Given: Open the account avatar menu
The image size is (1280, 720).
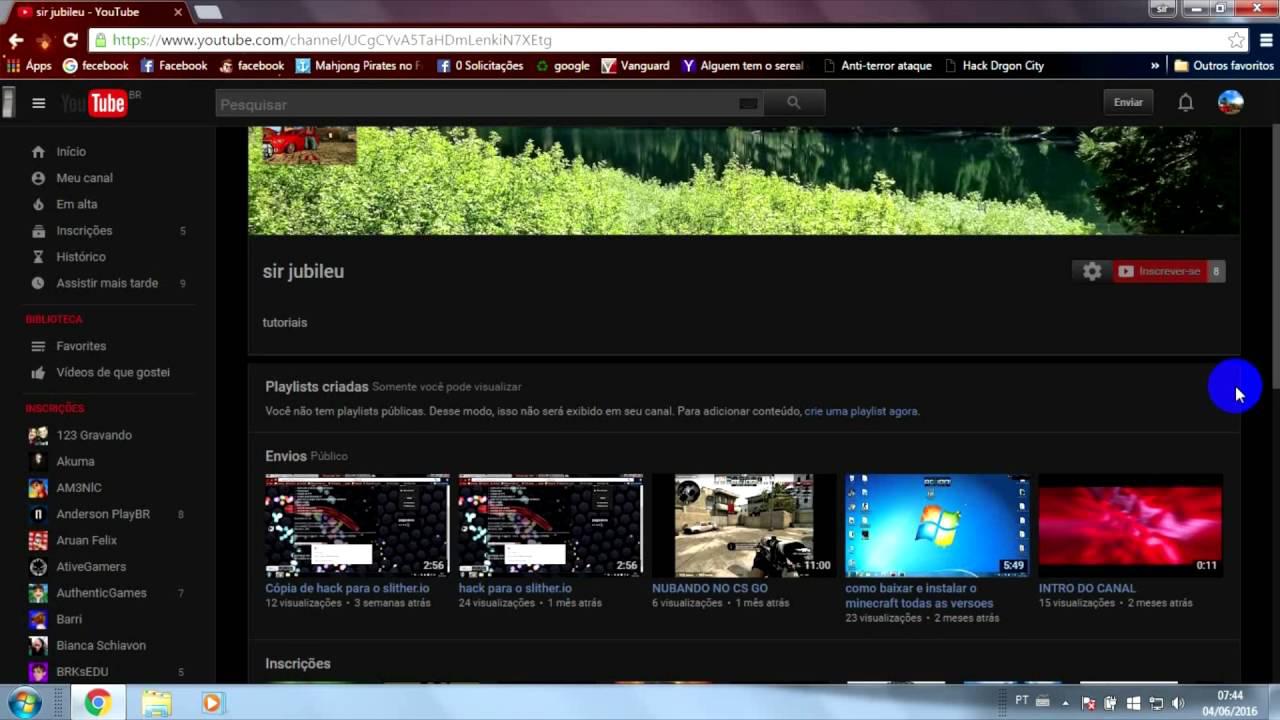Looking at the screenshot, I should click(x=1230, y=102).
